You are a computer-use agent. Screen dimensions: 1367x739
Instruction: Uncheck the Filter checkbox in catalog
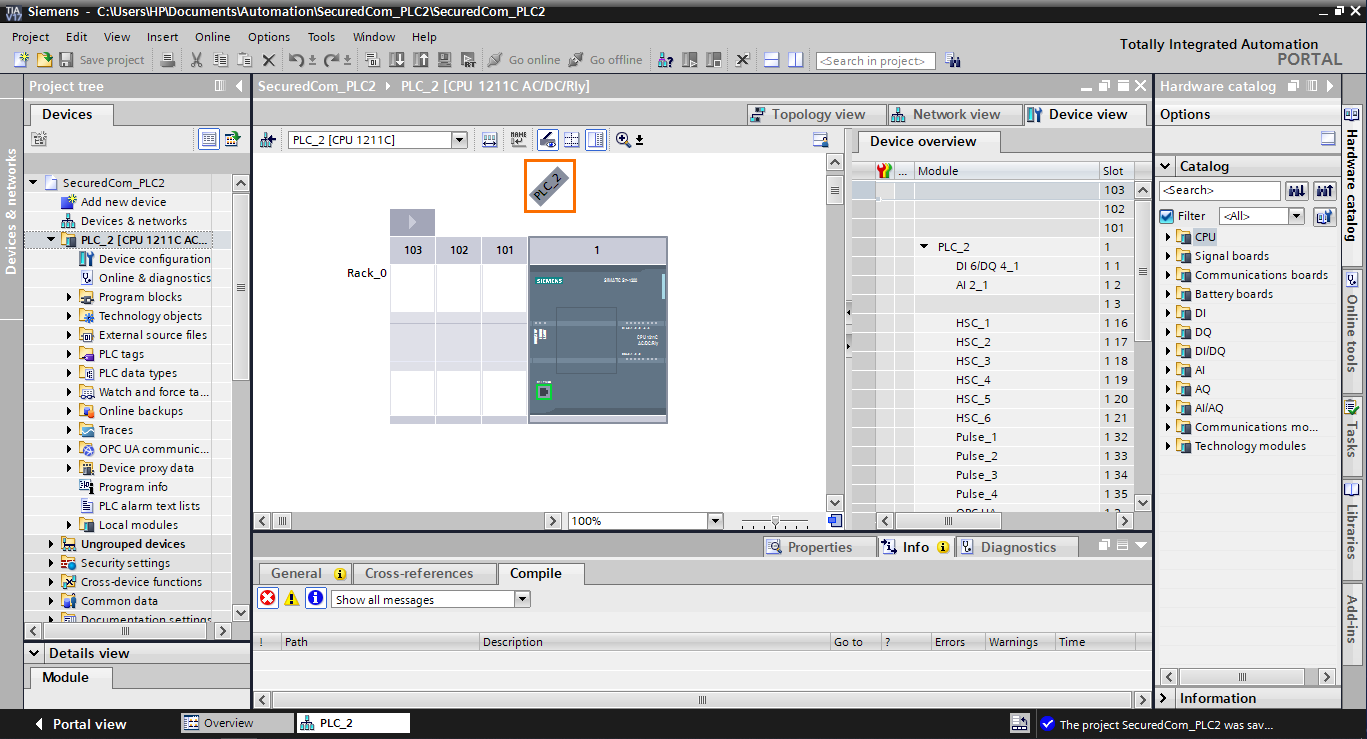[x=1166, y=216]
